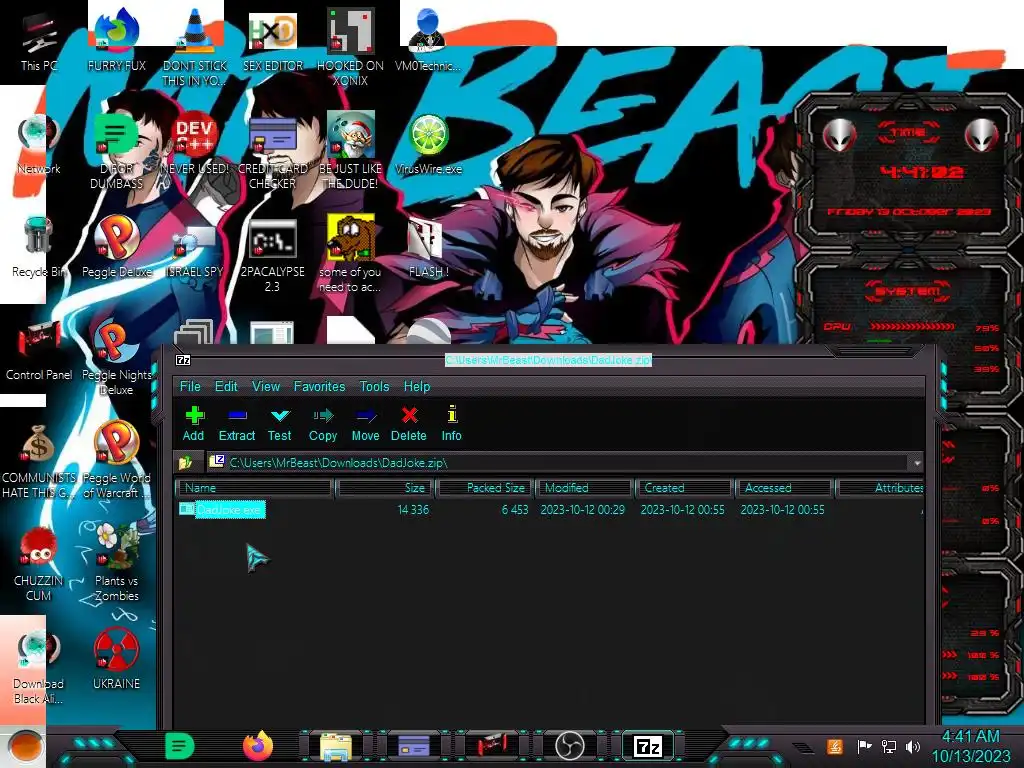This screenshot has width=1024, height=768.
Task: Open the credit card app on taskbar
Action: [x=413, y=746]
